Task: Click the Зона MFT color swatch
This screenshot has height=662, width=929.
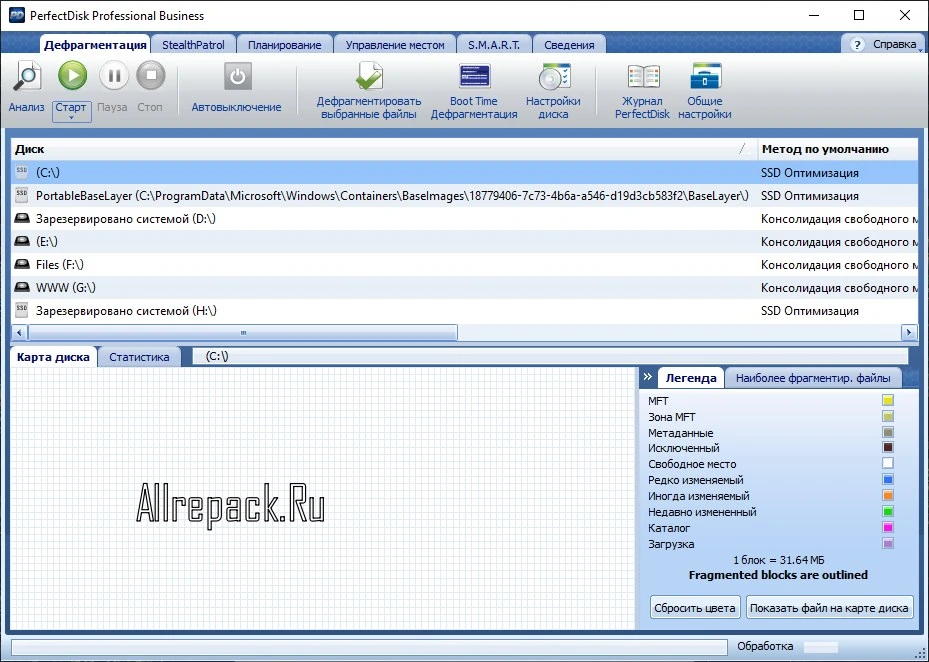Action: click(x=888, y=417)
